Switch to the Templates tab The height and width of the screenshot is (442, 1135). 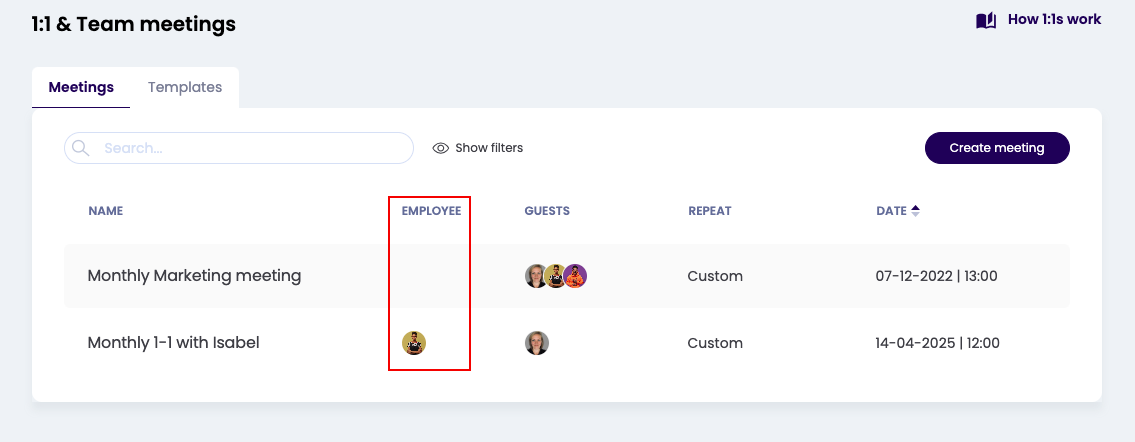pos(185,87)
